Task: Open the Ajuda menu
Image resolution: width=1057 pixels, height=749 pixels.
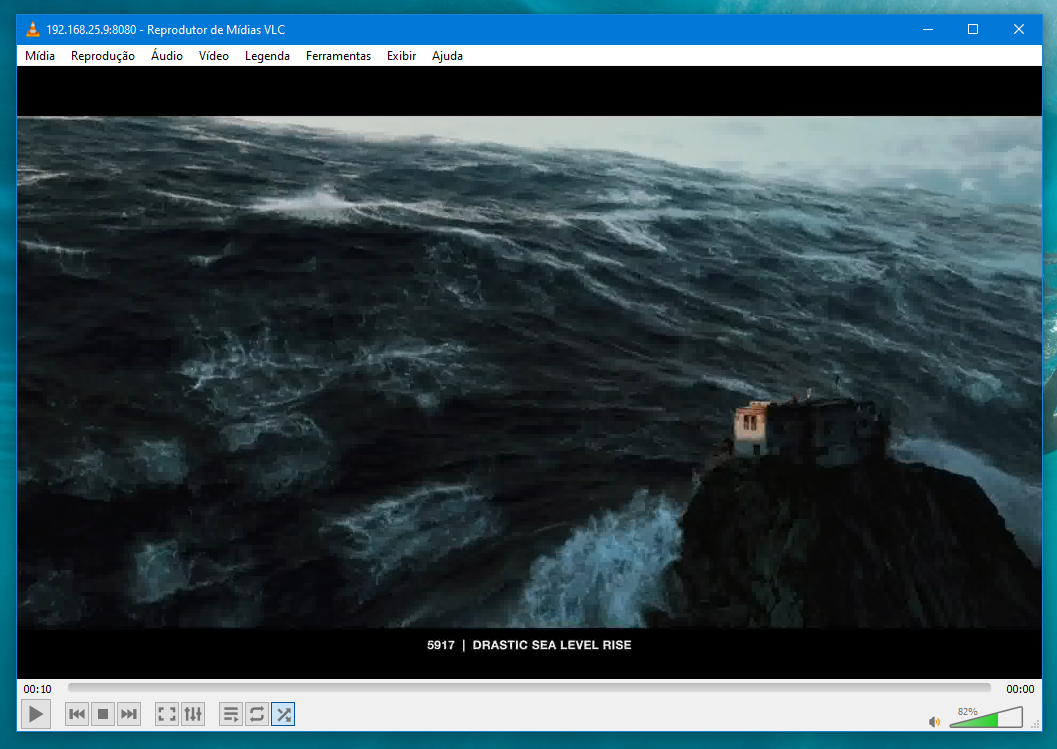Action: point(447,56)
